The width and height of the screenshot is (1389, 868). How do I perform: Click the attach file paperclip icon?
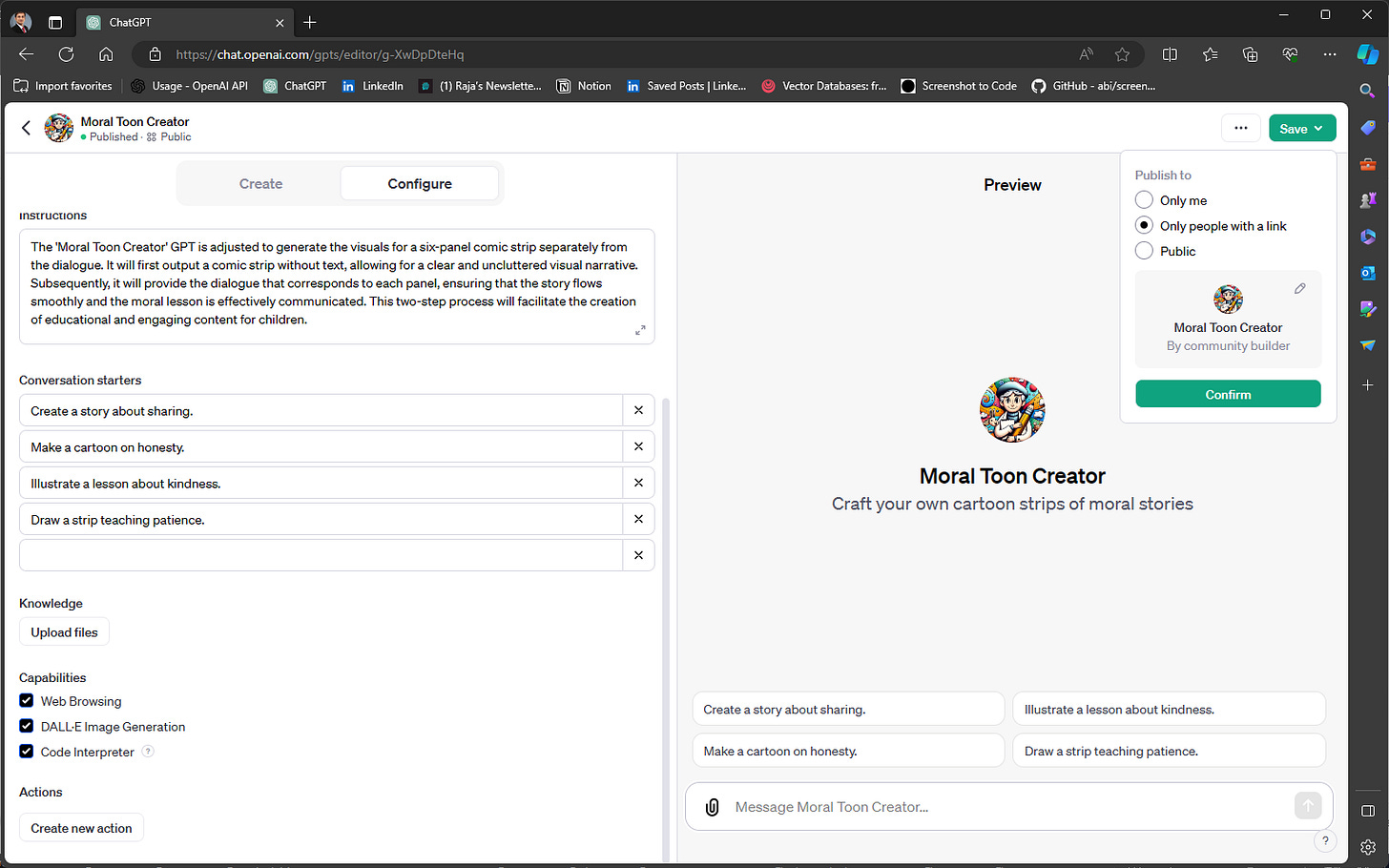[x=712, y=807]
